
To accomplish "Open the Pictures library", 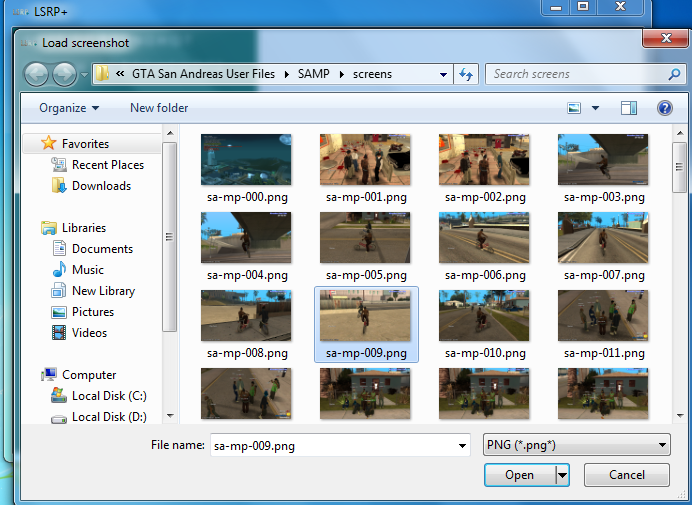I will pos(93,312).
